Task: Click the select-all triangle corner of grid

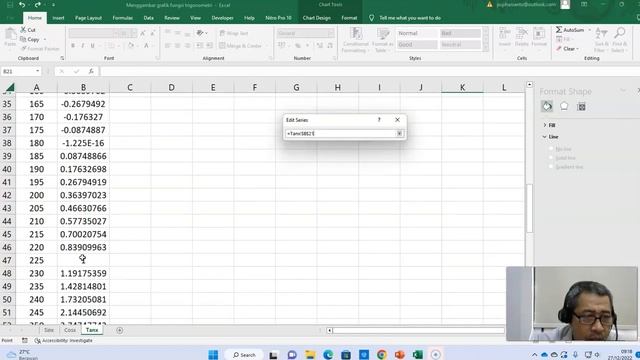Action: 9,87
